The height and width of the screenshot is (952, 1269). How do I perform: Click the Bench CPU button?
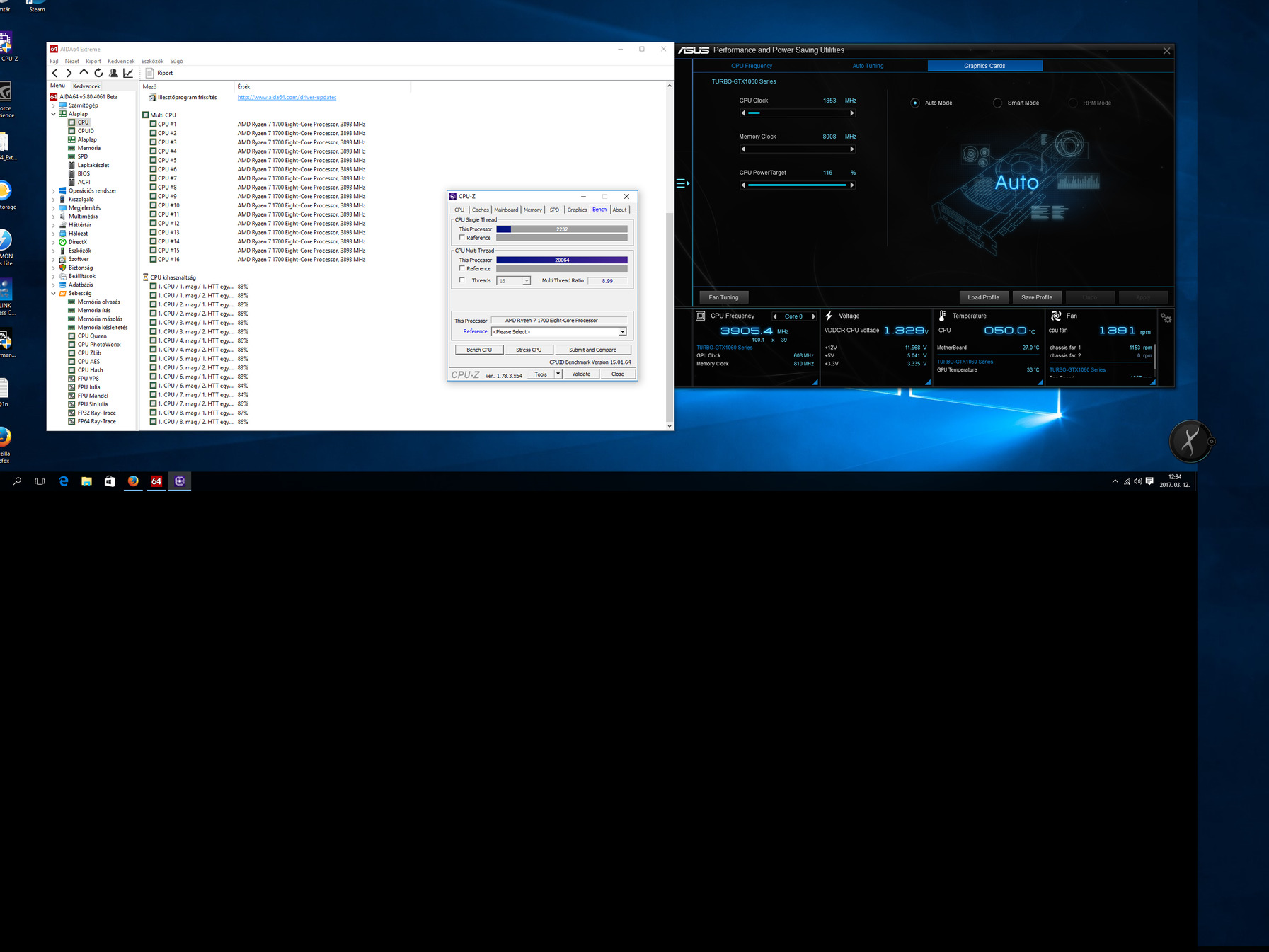(x=479, y=350)
